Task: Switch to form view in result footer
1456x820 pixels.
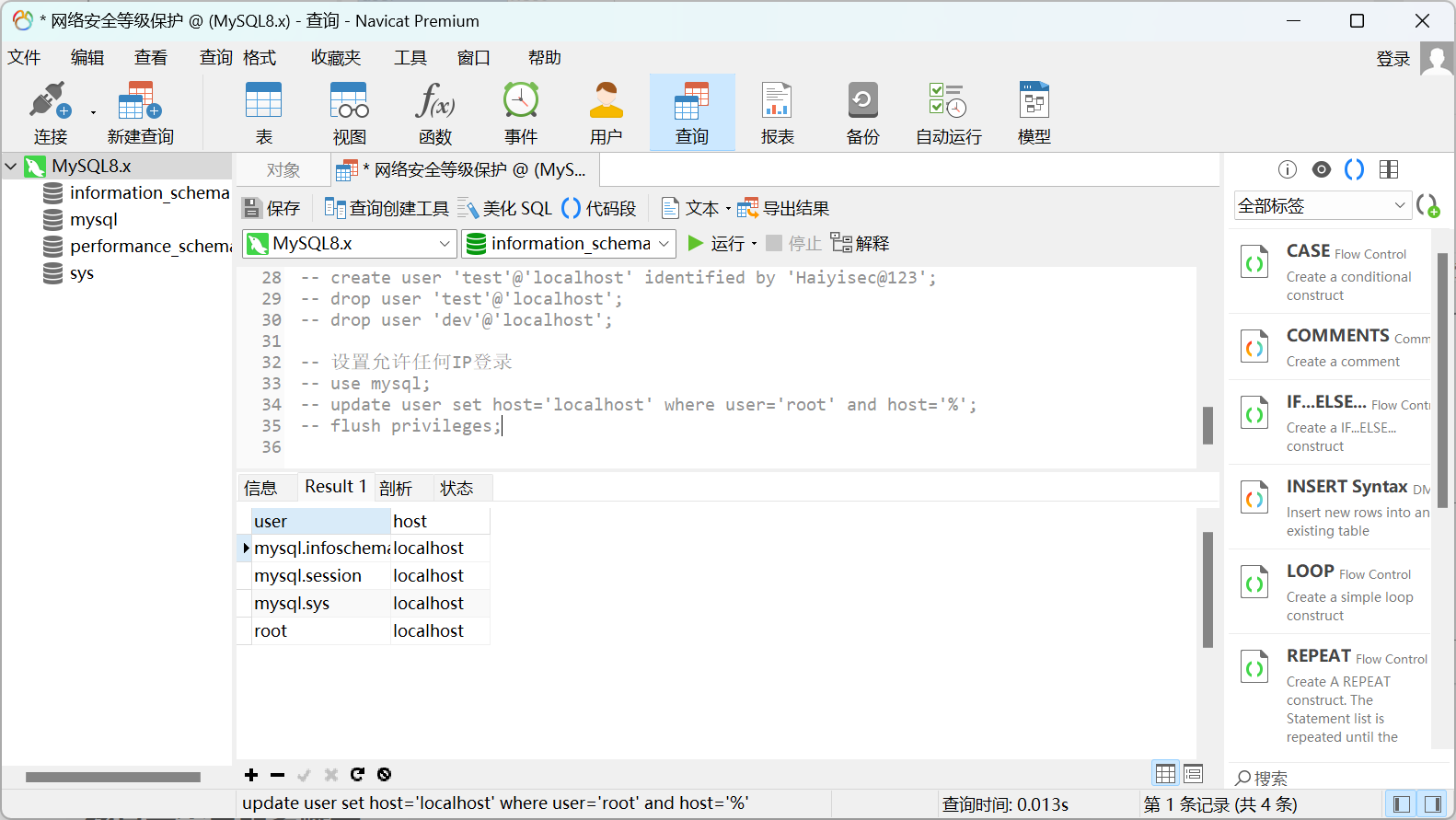Action: click(1193, 773)
